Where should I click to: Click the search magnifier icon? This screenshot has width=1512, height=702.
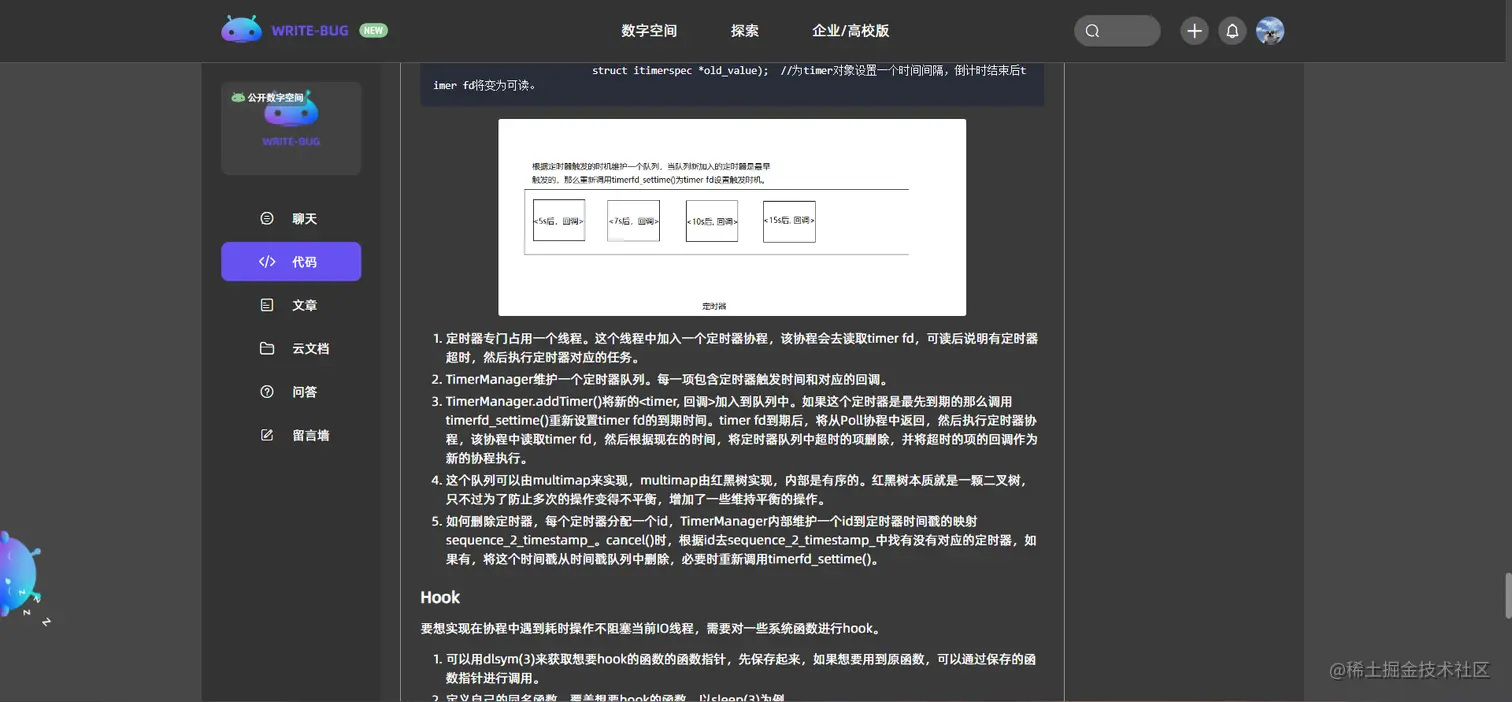click(1091, 30)
